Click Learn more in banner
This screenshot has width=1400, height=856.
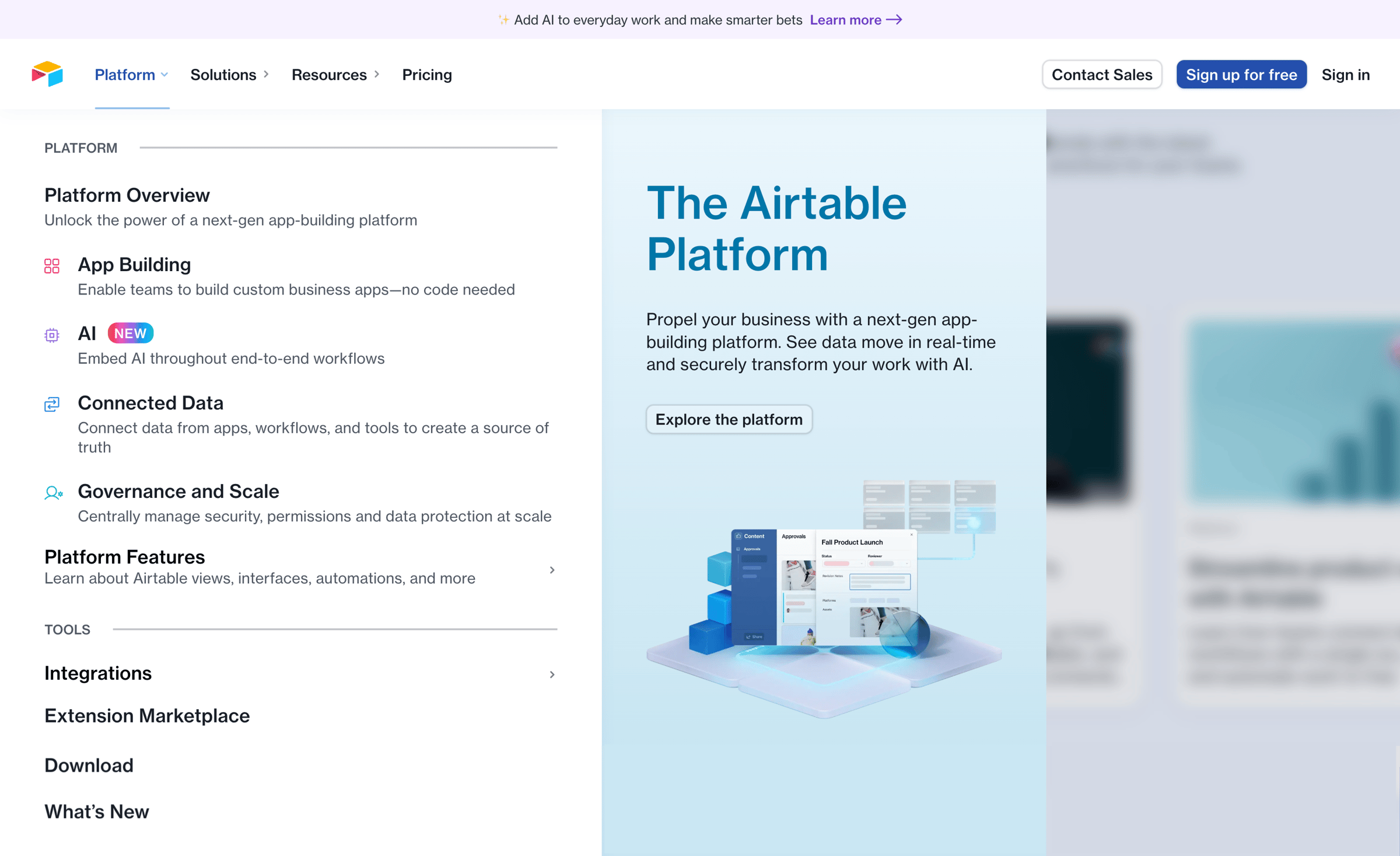(846, 20)
